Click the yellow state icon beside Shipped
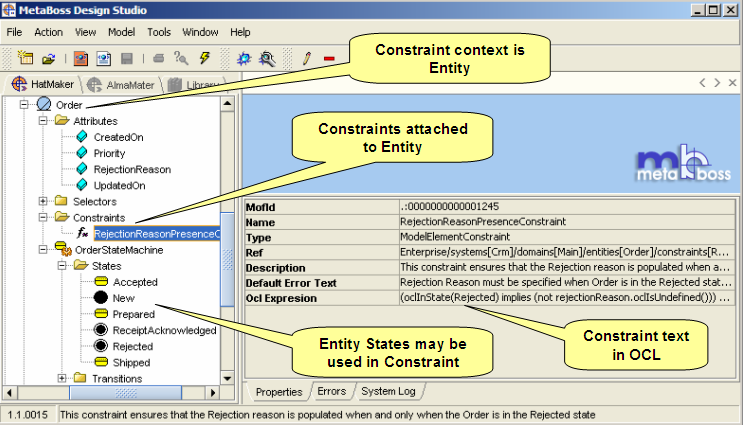 [101, 362]
